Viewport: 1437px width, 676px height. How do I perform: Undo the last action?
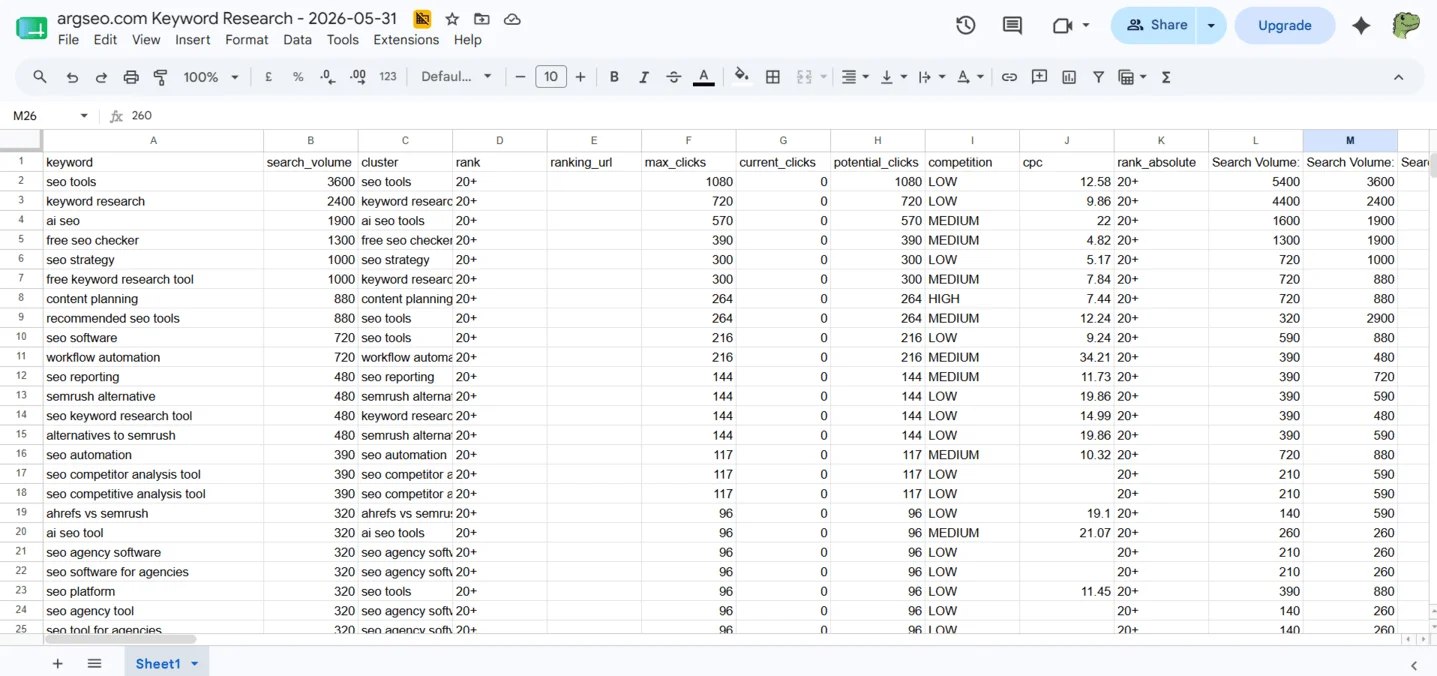[72, 77]
